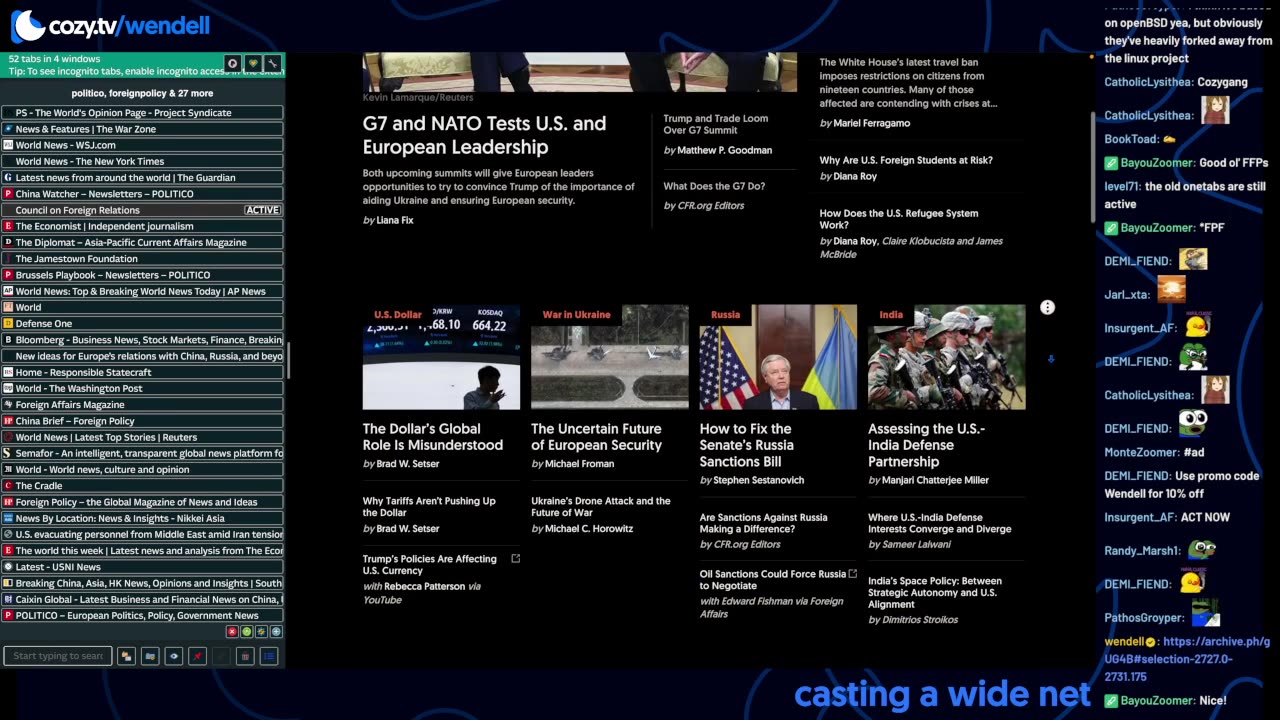Click the 'India' topic tag

pyautogui.click(x=891, y=315)
